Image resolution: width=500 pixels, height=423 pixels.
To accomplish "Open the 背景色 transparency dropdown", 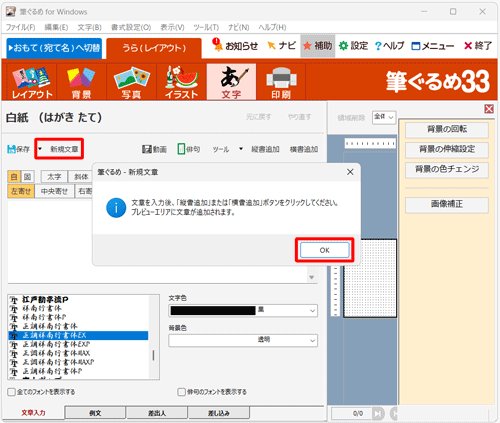I will [243, 340].
